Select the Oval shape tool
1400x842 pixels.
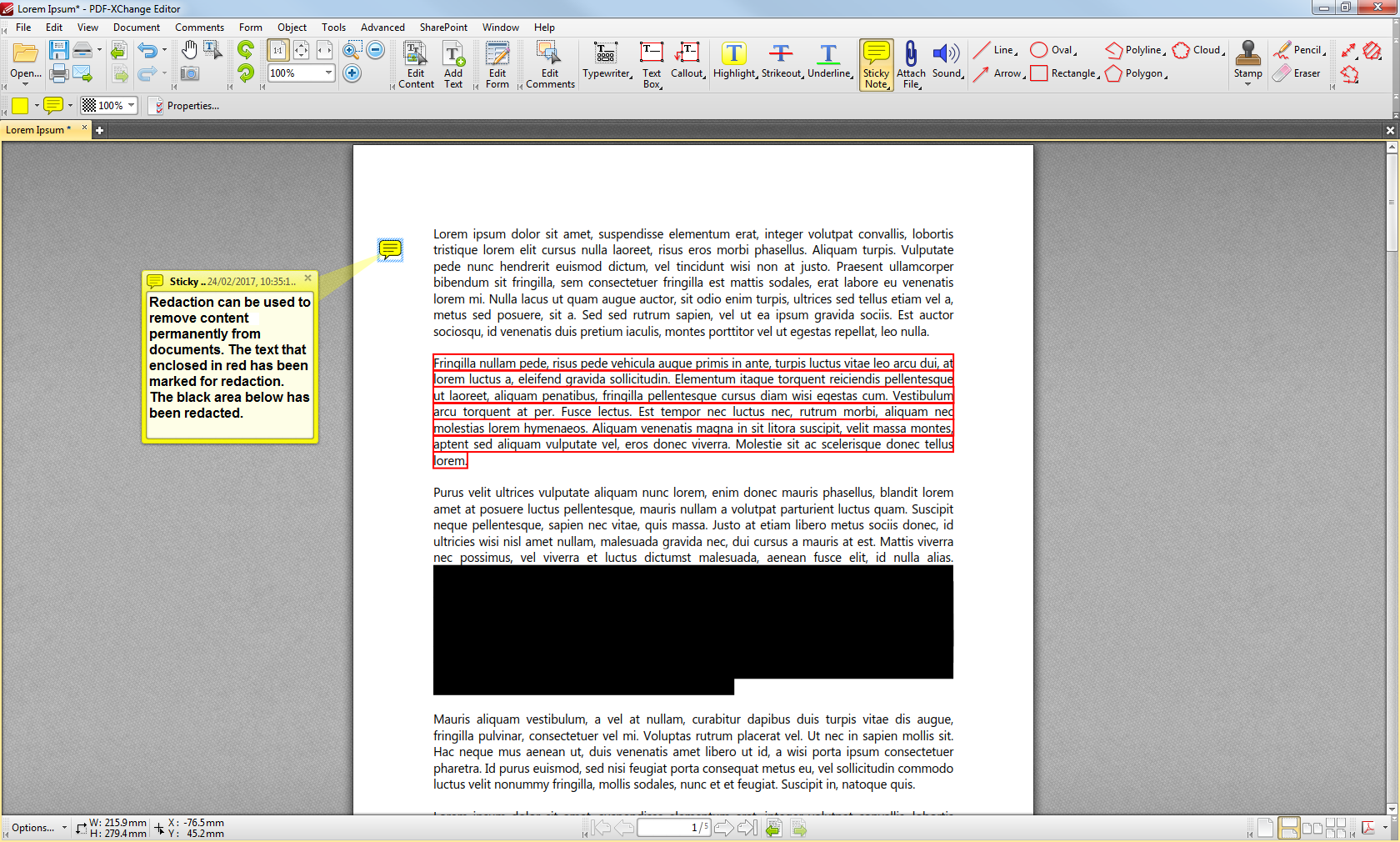pyautogui.click(x=1054, y=50)
